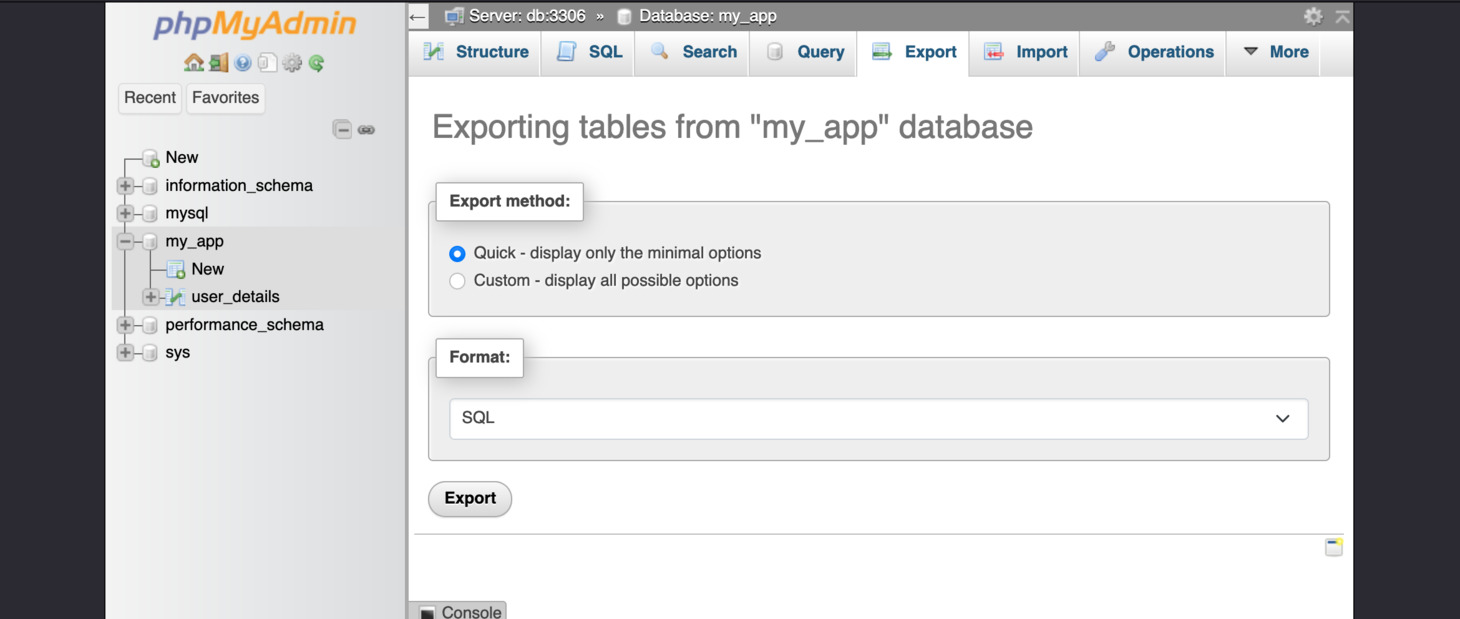Click the back arrow to collapse navigation
This screenshot has width=1460, height=619.
(418, 16)
